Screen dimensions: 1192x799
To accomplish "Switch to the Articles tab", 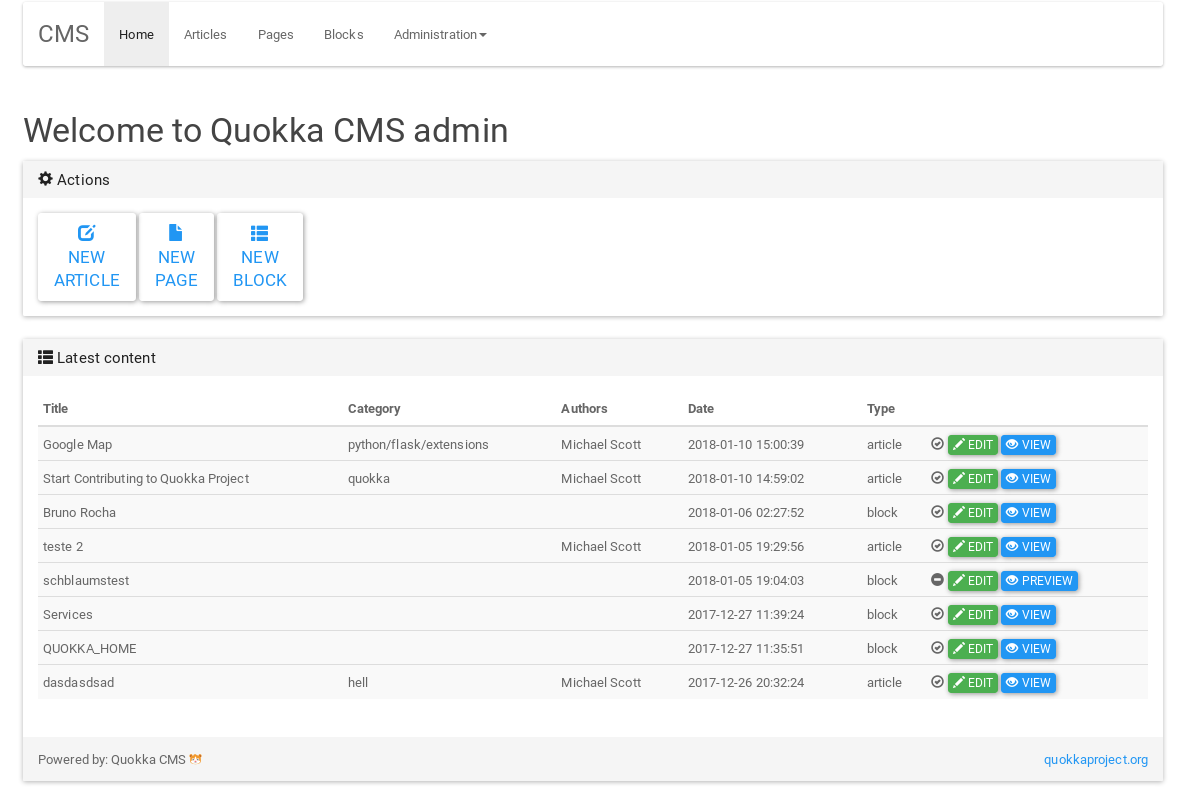I will (x=205, y=34).
